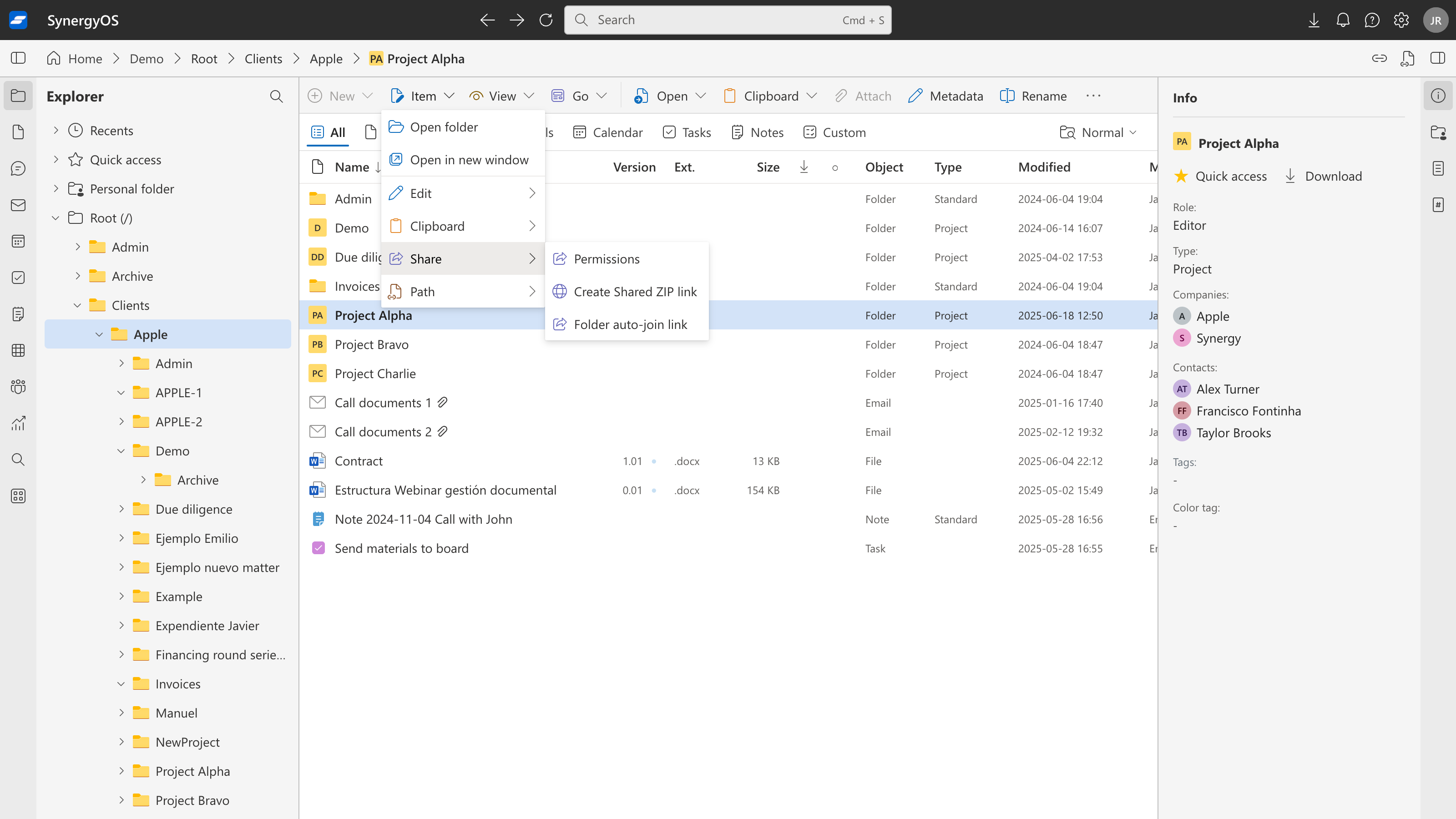
Task: Copy link icon next to breadcrumb
Action: 1379,58
